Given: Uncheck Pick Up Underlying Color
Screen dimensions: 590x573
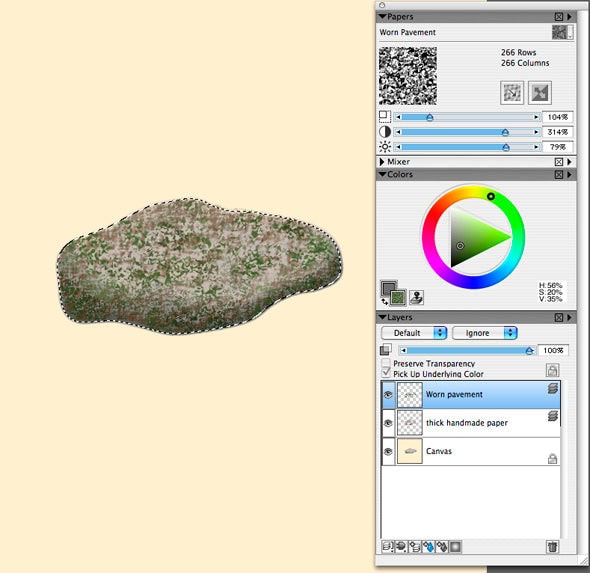Looking at the screenshot, I should pos(385,373).
